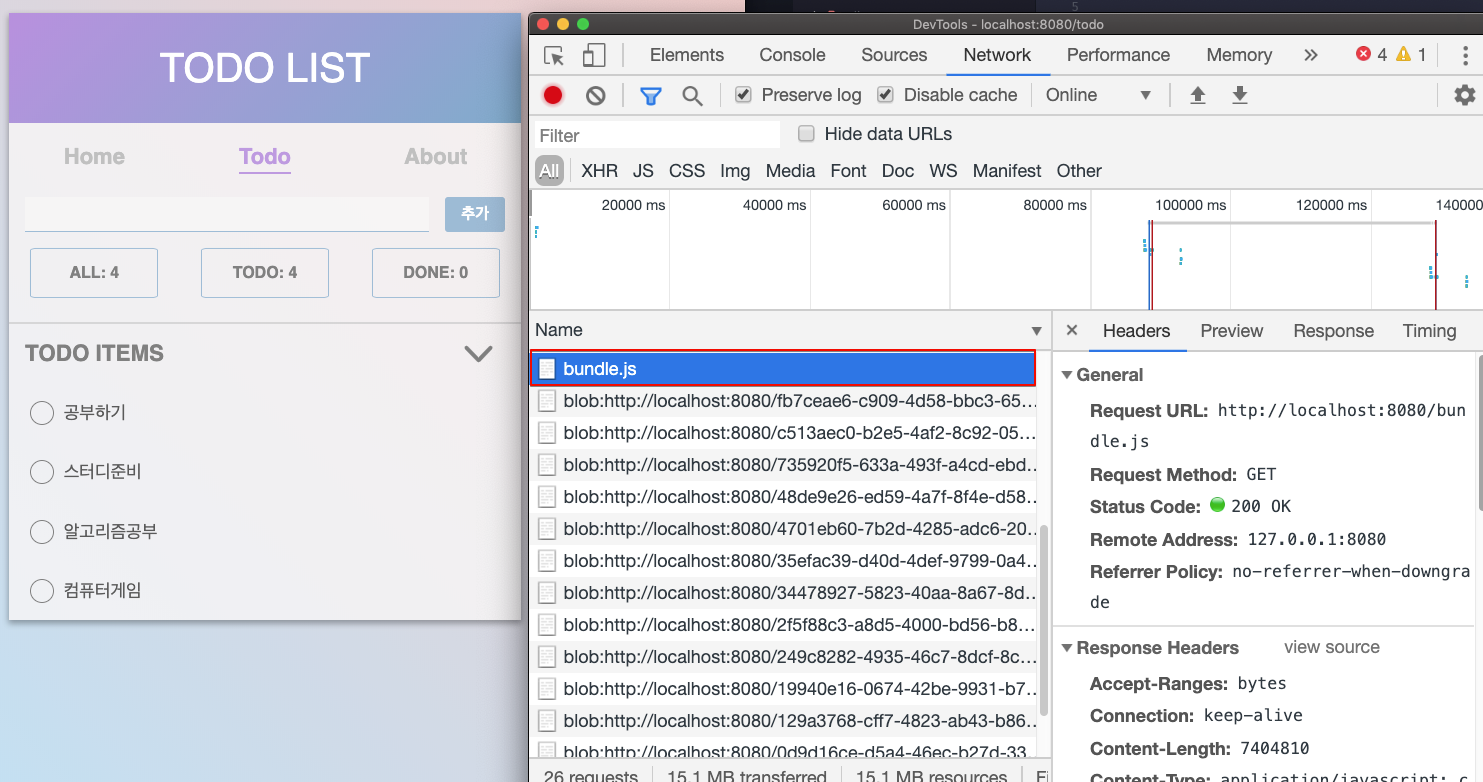Check the 공부하기 todo item circle
The height and width of the screenshot is (782, 1483).
[x=42, y=413]
